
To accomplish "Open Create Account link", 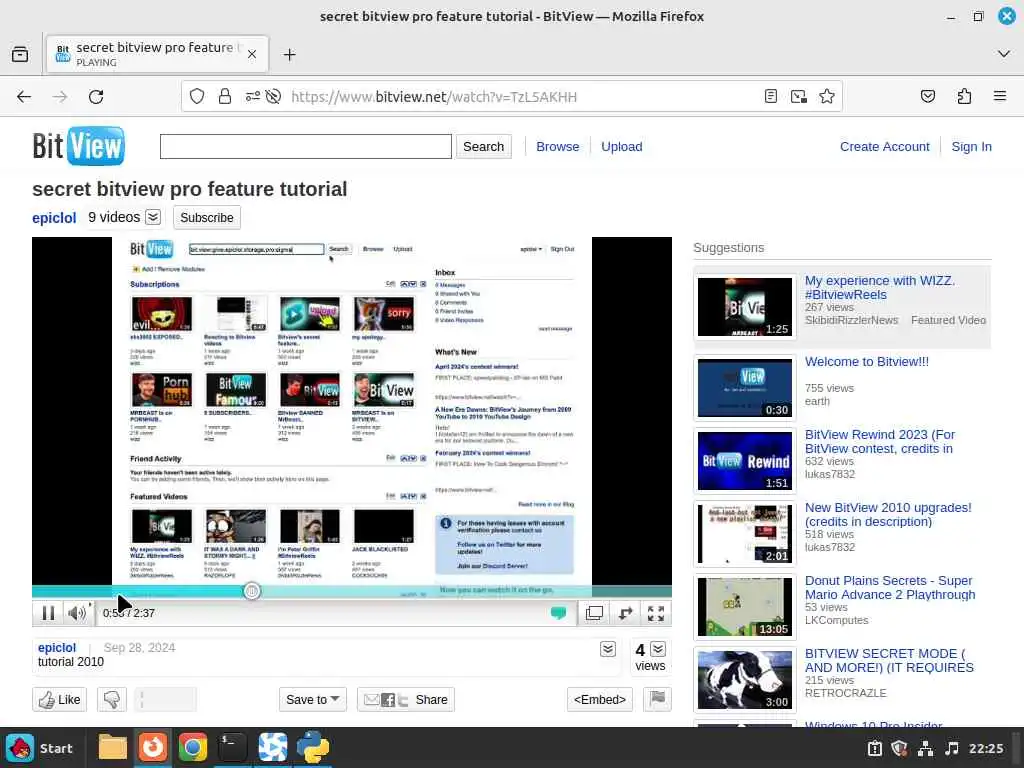I will pos(884,146).
